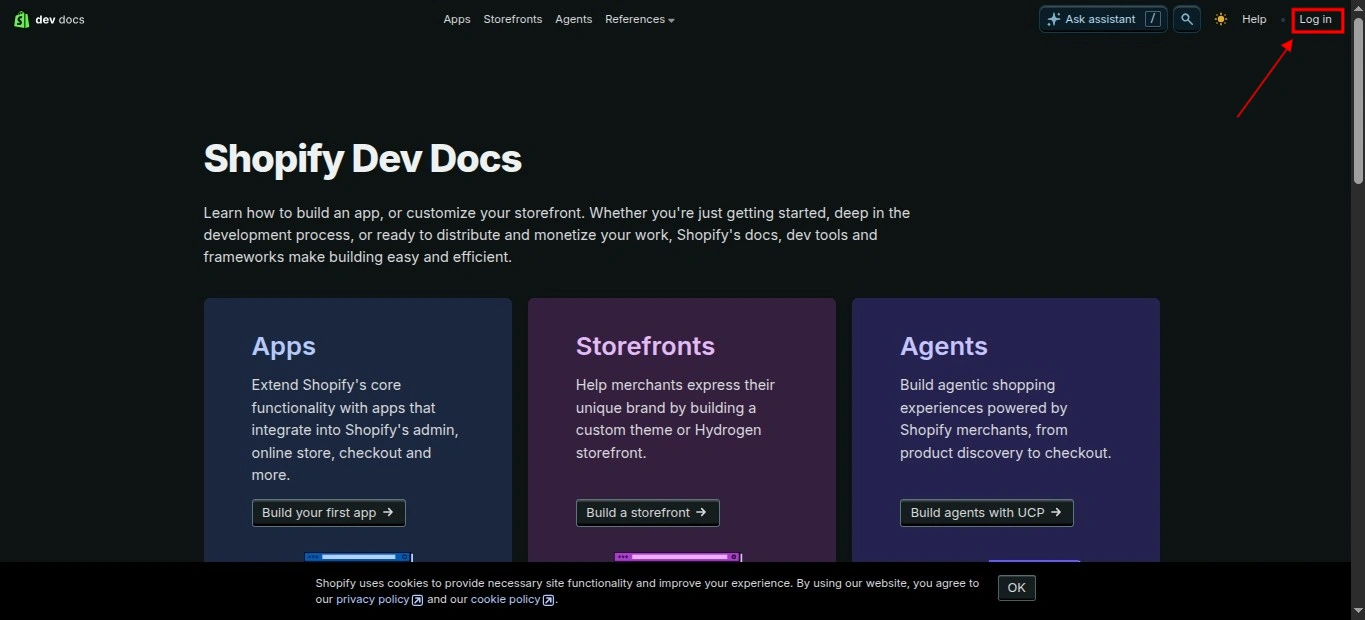
Task: Click the sparkle icon in Ask assistant
Action: pyautogui.click(x=1054, y=19)
